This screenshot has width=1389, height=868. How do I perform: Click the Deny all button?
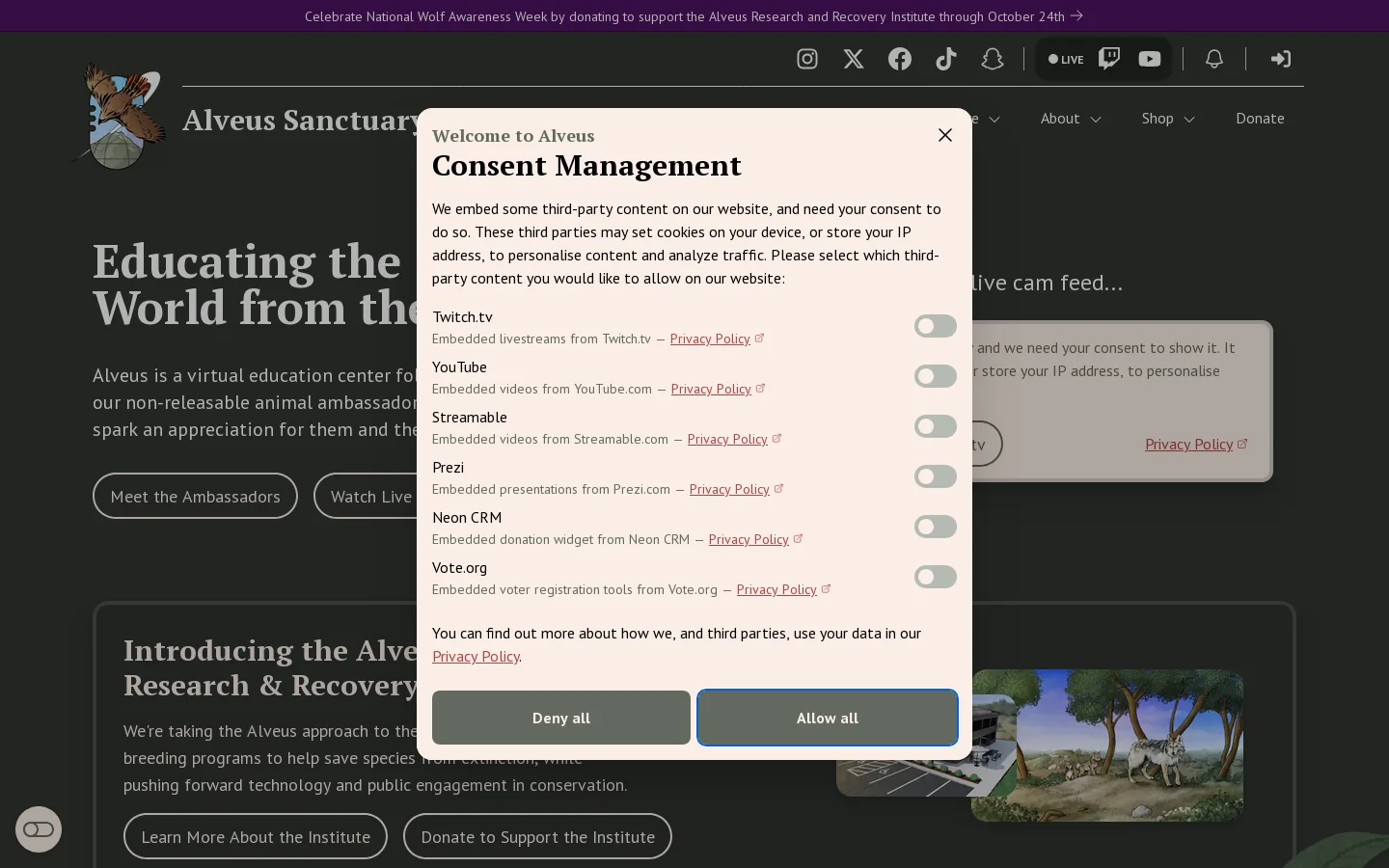561,718
